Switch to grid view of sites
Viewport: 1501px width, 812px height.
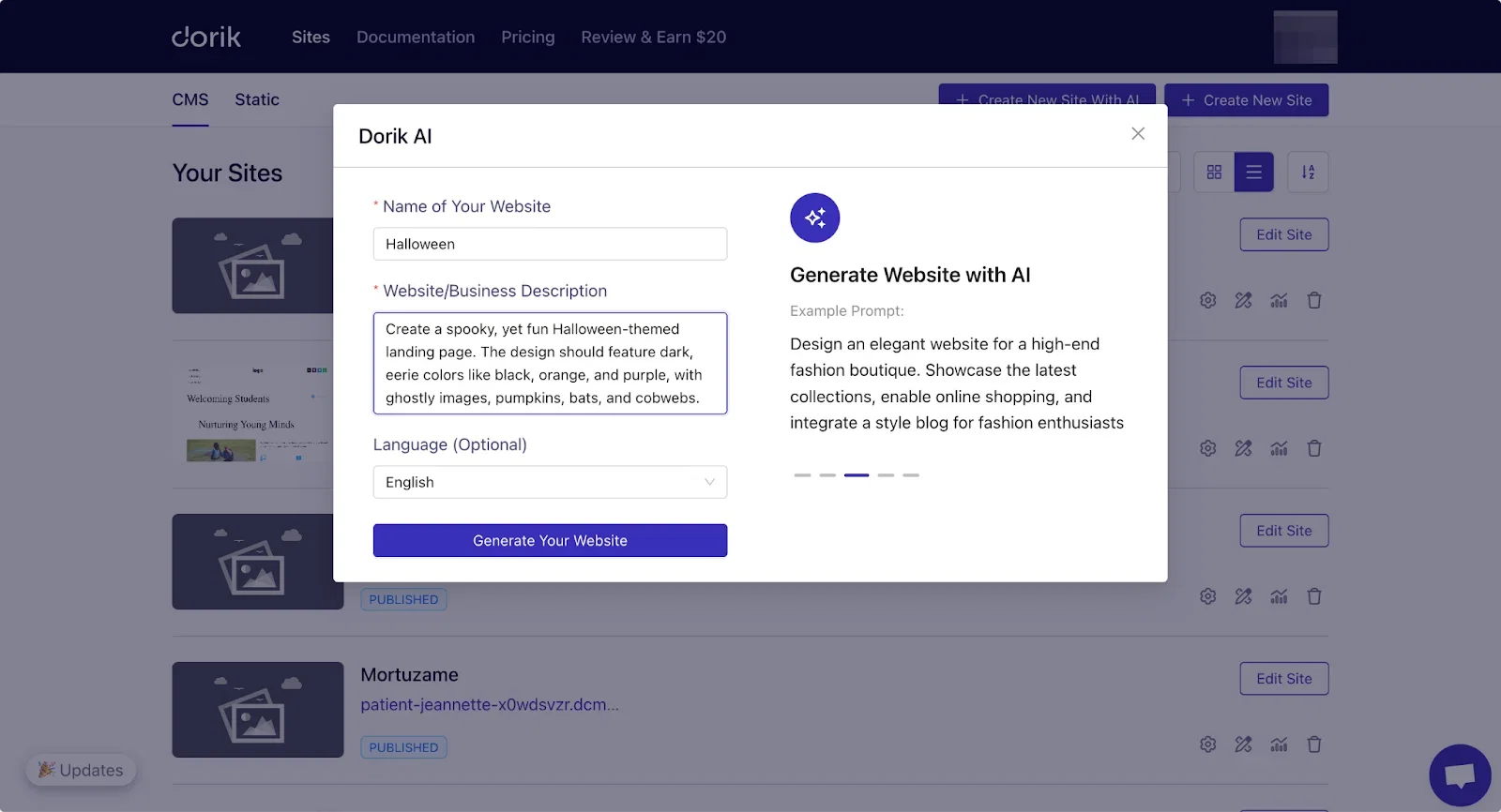tap(1214, 173)
